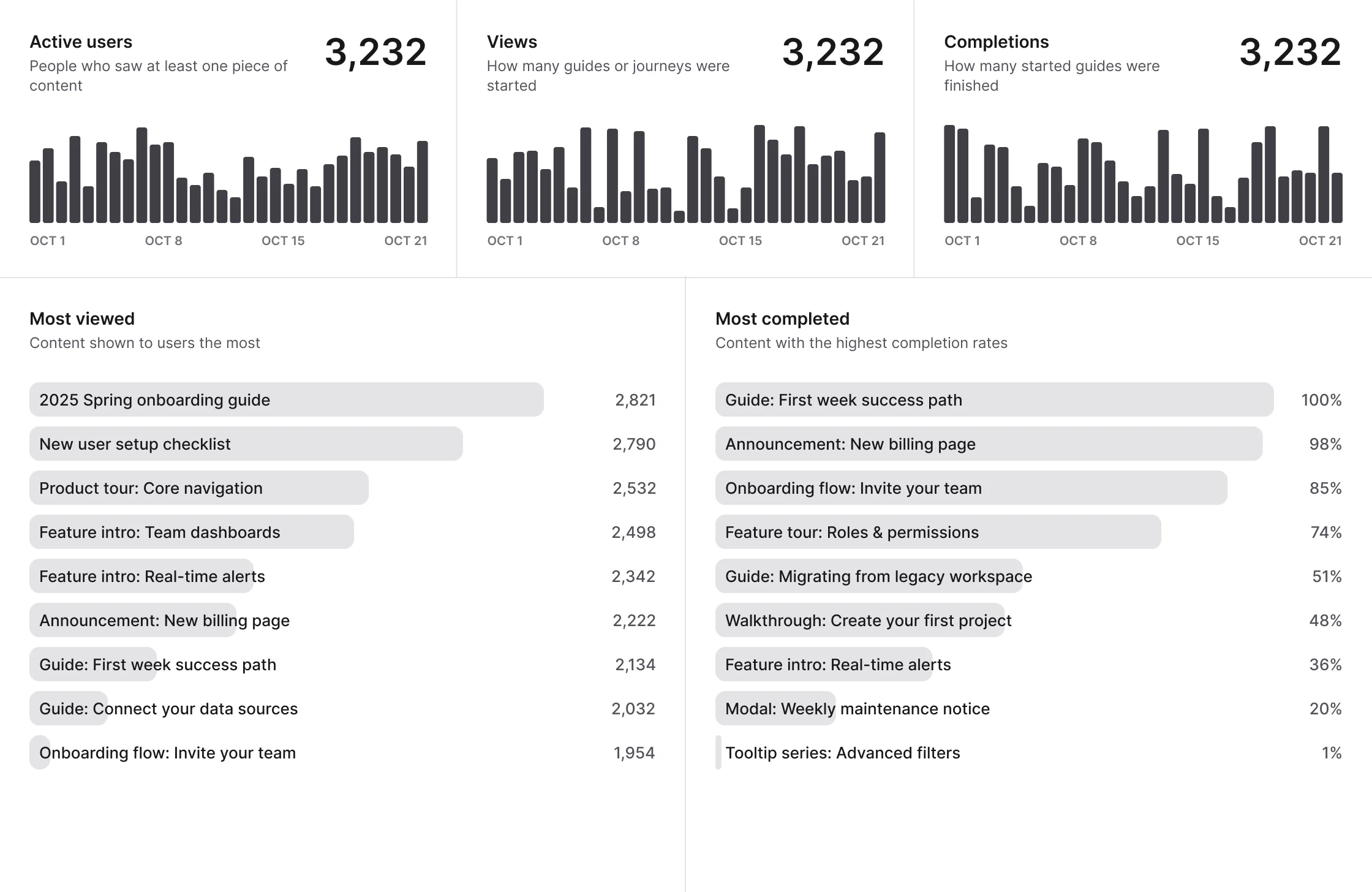Open Product tour: Core navigation row
1372x892 pixels.
tap(151, 488)
